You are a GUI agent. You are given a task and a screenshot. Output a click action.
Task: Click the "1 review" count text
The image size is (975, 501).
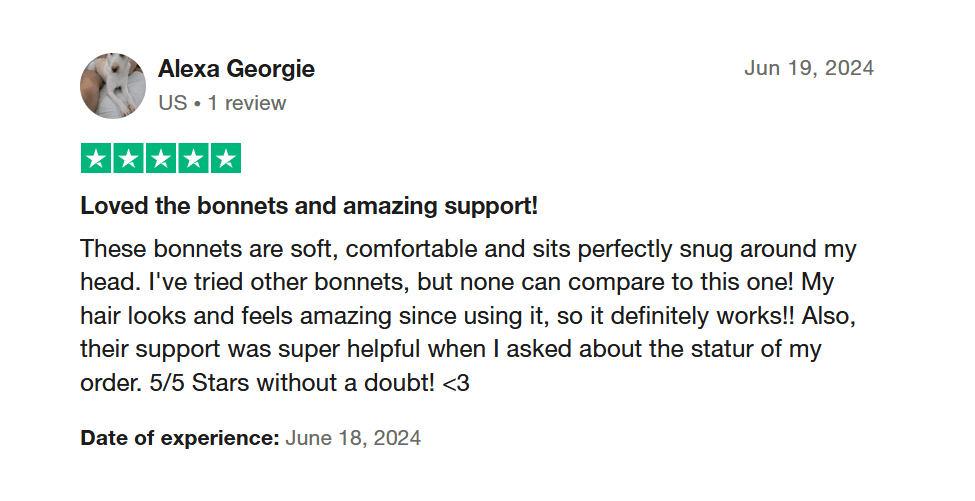point(247,103)
